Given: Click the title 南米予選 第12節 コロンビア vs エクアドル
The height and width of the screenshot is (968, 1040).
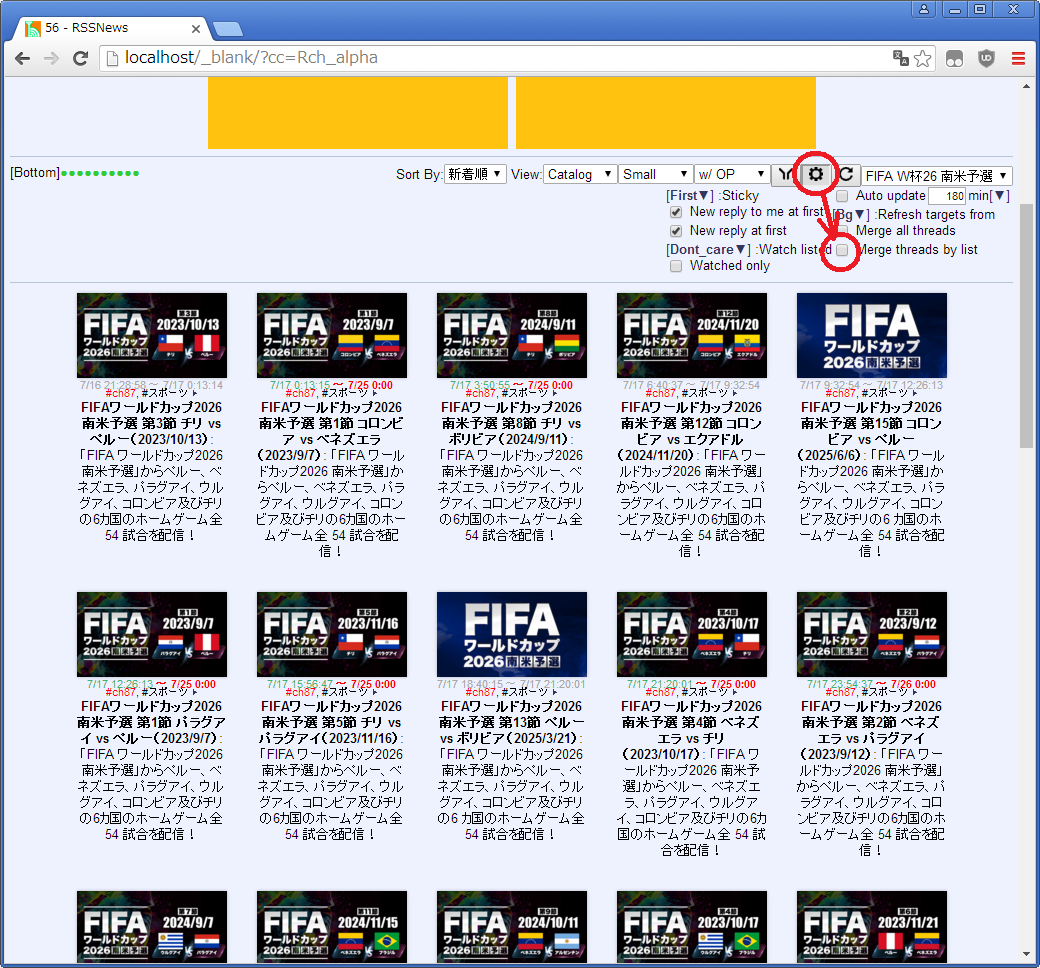Looking at the screenshot, I should point(691,431).
